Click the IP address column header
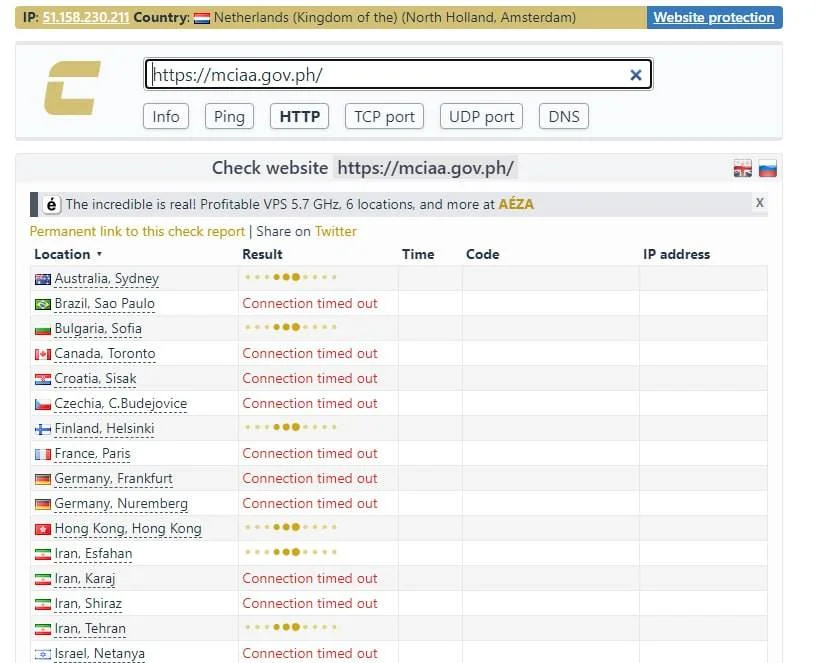Image resolution: width=839 pixels, height=663 pixels. pos(676,254)
